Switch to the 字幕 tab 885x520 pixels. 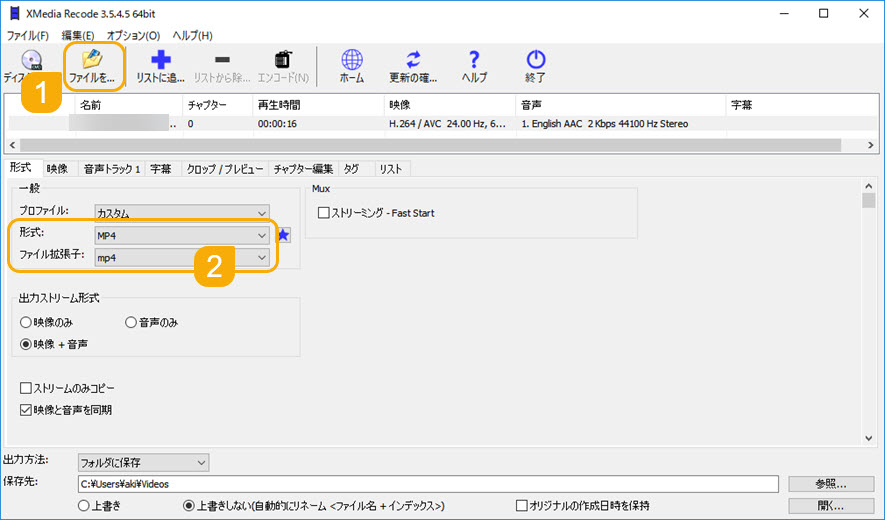click(161, 169)
